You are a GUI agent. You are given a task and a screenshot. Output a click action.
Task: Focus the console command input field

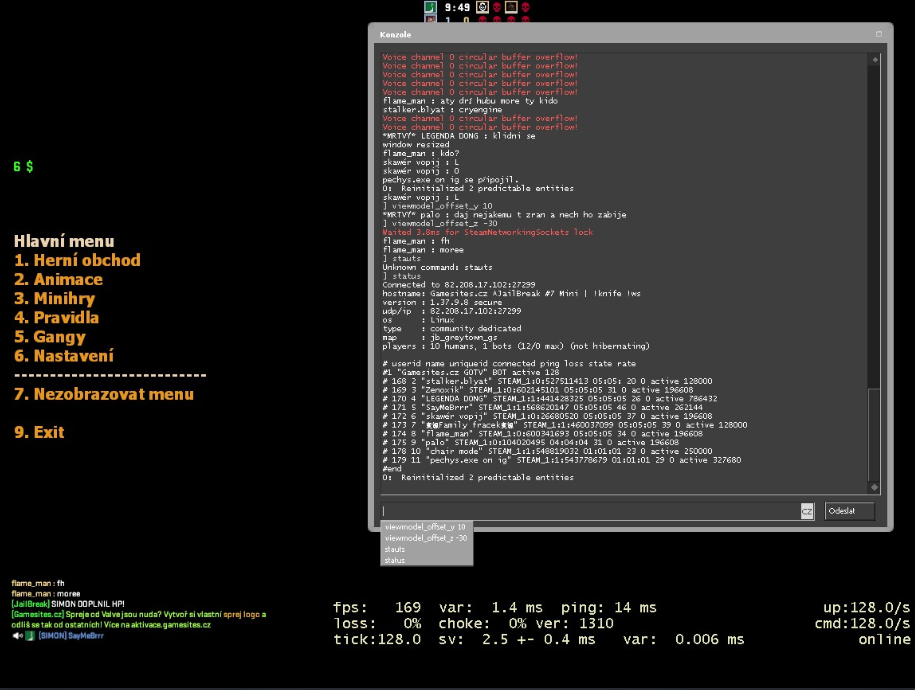click(x=590, y=511)
